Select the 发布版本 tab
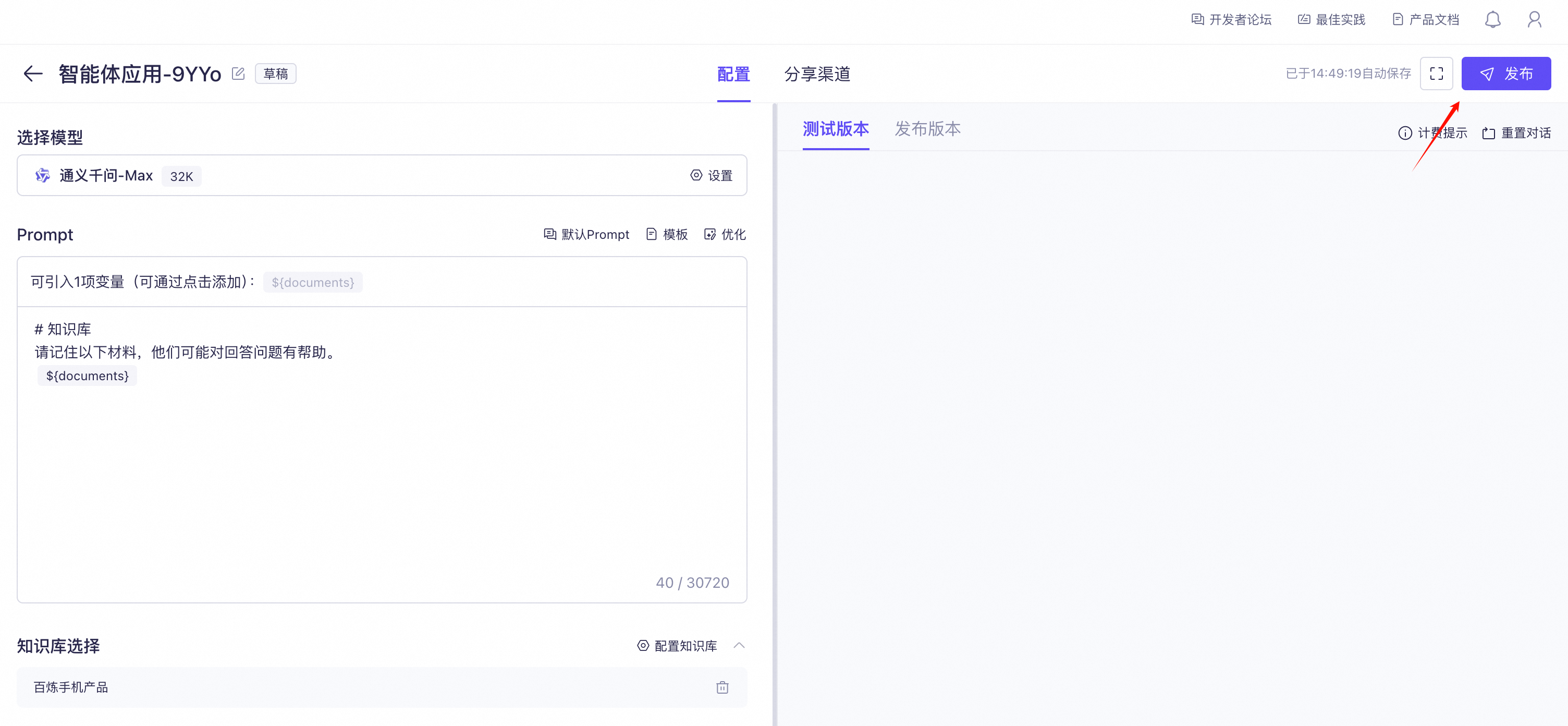The image size is (1568, 726). pos(928,129)
